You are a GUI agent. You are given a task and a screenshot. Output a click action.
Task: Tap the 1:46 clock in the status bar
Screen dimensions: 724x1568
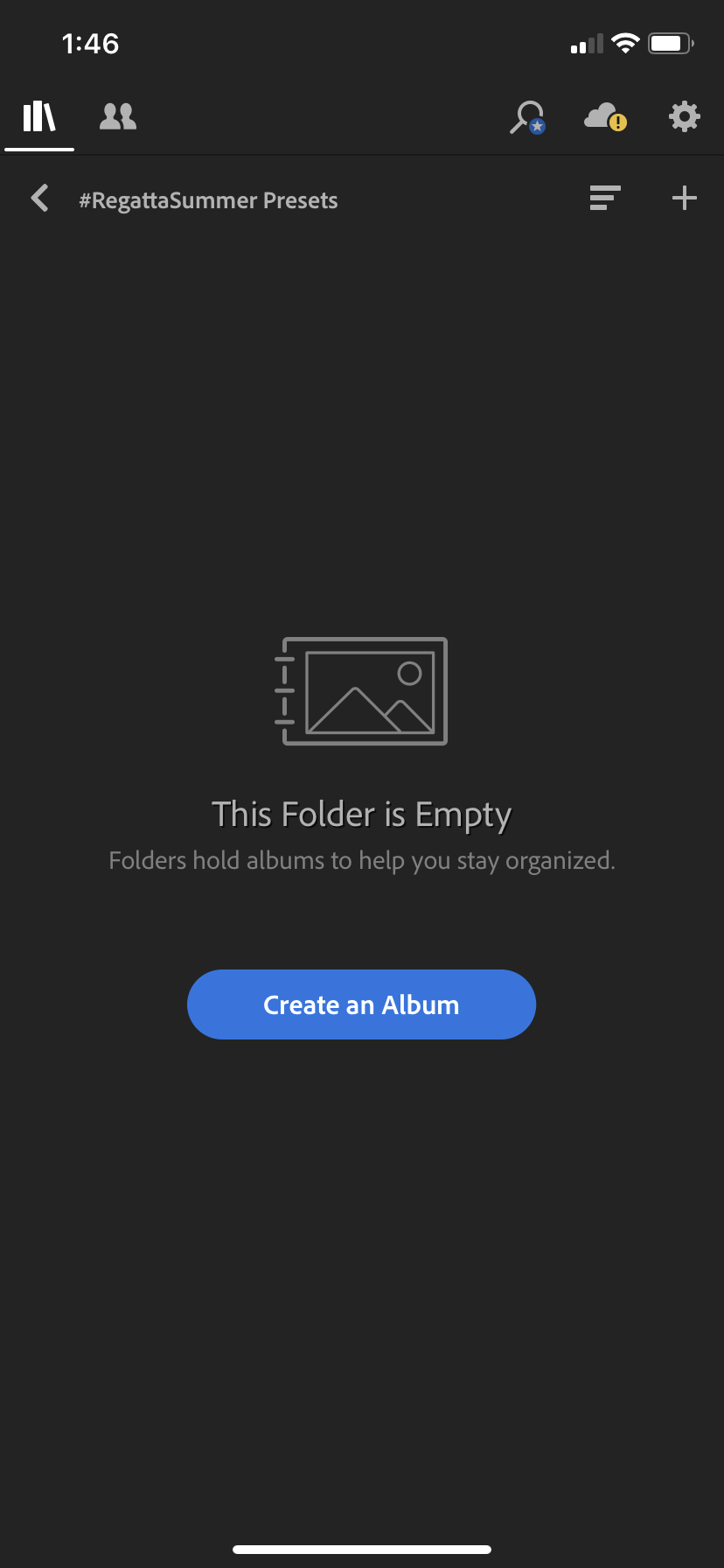point(90,44)
